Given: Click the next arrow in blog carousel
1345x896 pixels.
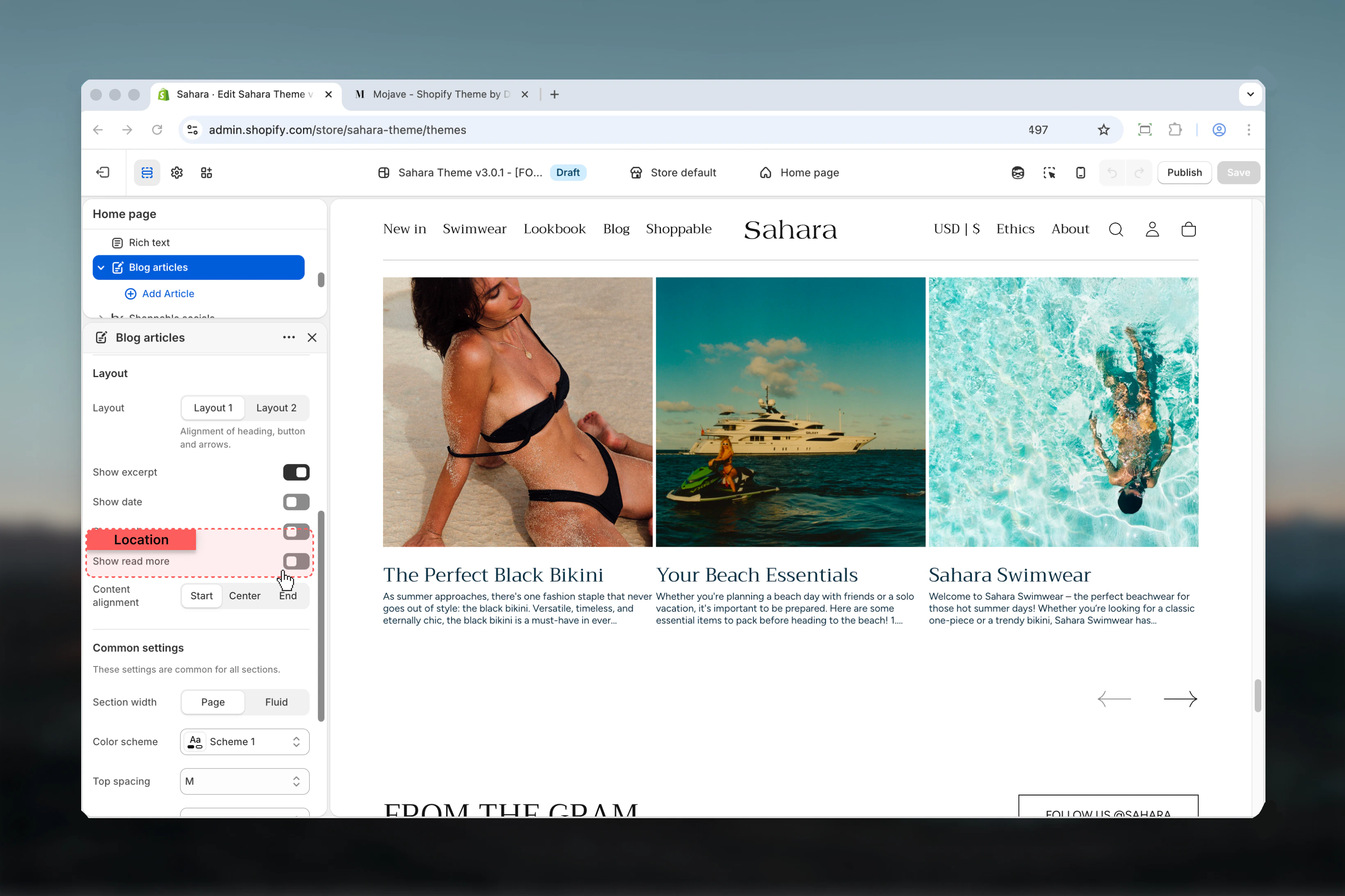Looking at the screenshot, I should tap(1181, 699).
